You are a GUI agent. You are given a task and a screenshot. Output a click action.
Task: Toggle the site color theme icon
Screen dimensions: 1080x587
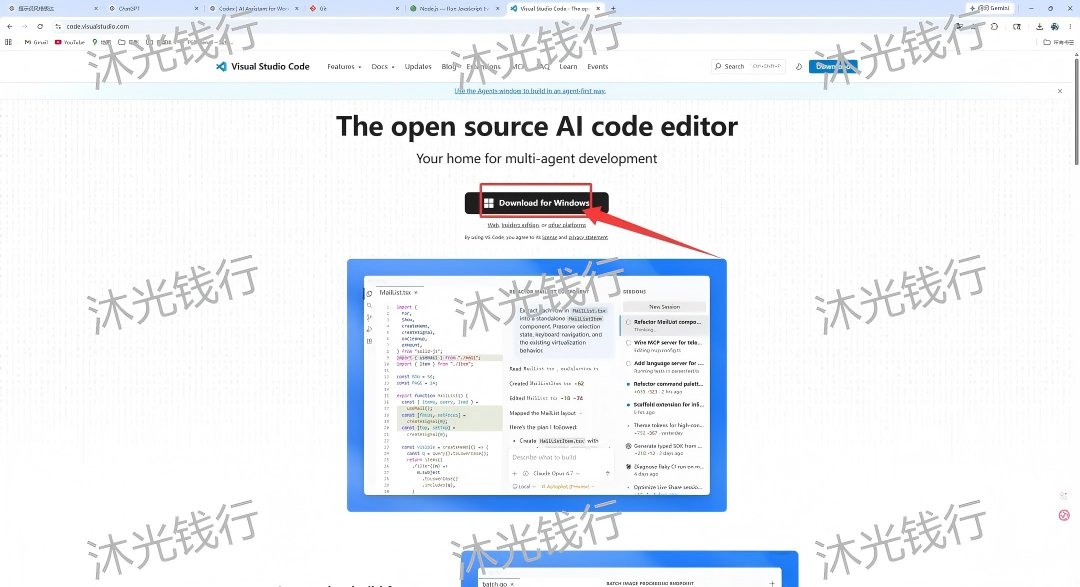(799, 67)
